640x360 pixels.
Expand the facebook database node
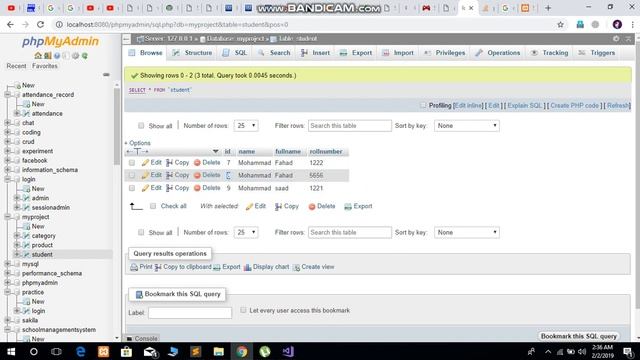pyautogui.click(x=7, y=160)
